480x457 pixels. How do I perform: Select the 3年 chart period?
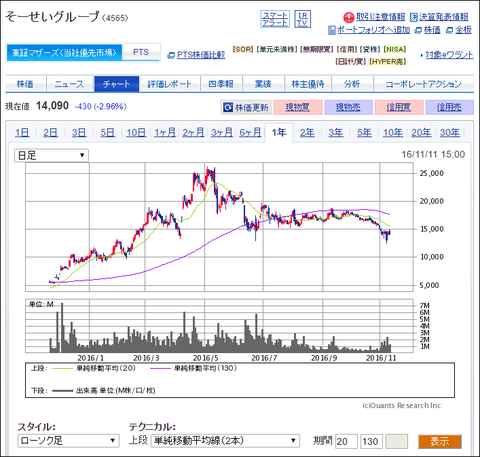click(336, 133)
